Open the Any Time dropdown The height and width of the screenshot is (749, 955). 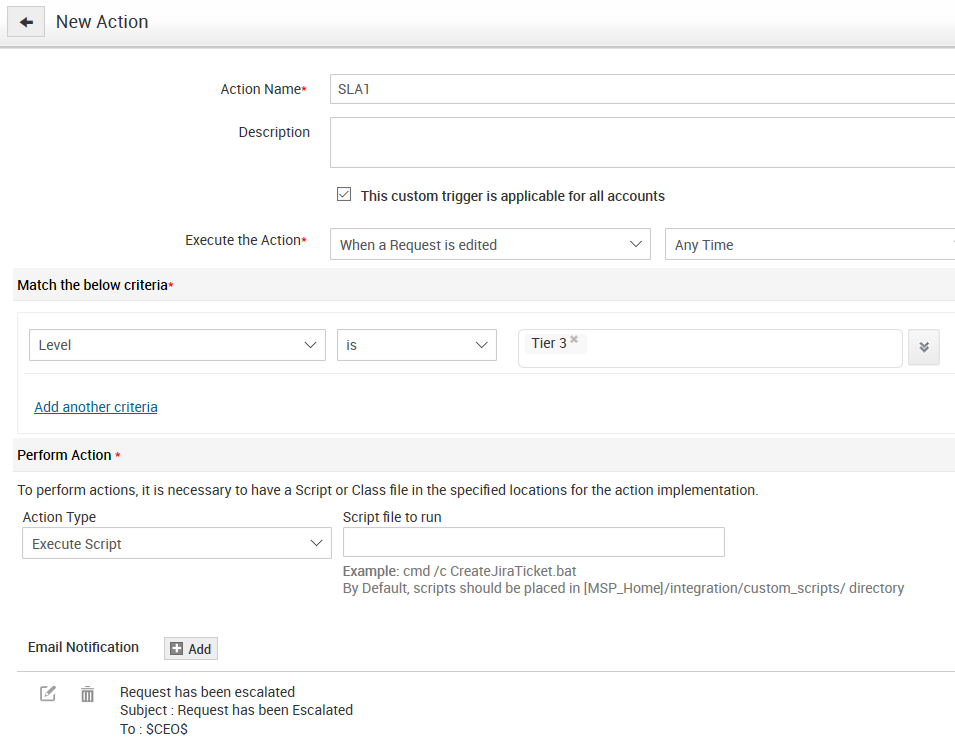click(810, 245)
